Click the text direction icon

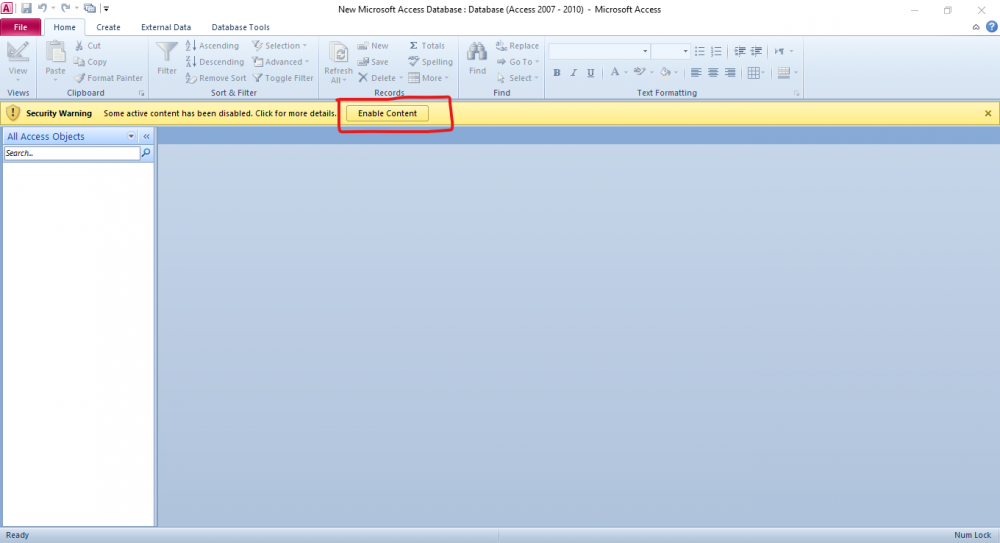point(779,51)
